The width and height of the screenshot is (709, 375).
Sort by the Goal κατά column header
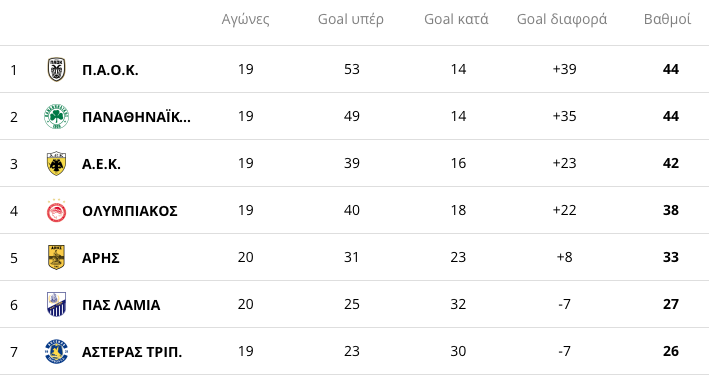pos(456,19)
